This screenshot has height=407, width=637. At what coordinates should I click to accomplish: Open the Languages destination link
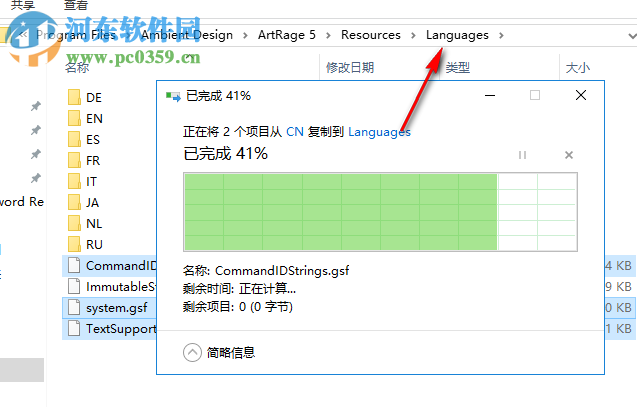(379, 132)
